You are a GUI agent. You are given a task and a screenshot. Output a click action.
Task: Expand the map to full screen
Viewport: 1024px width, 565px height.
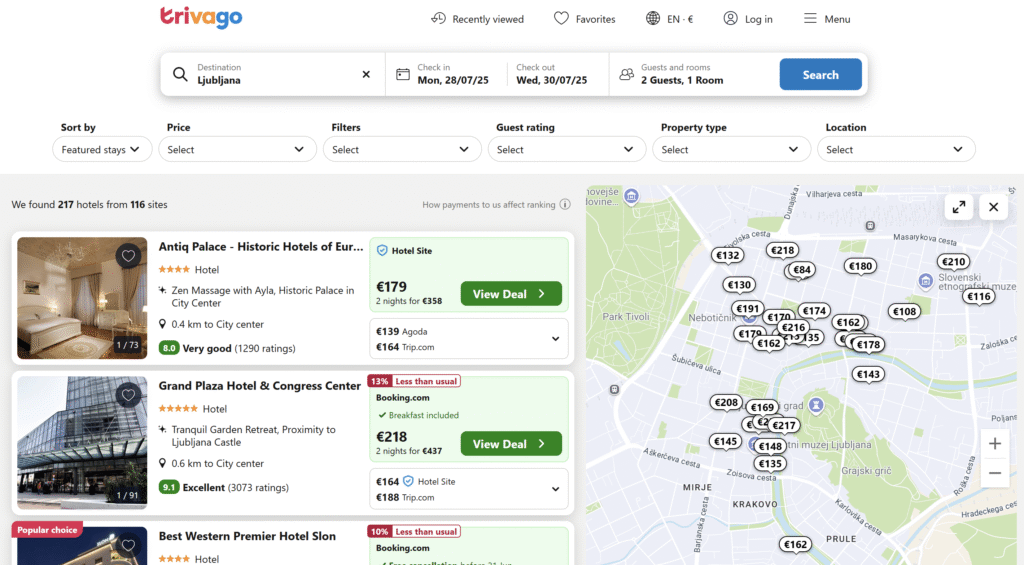[x=959, y=207]
